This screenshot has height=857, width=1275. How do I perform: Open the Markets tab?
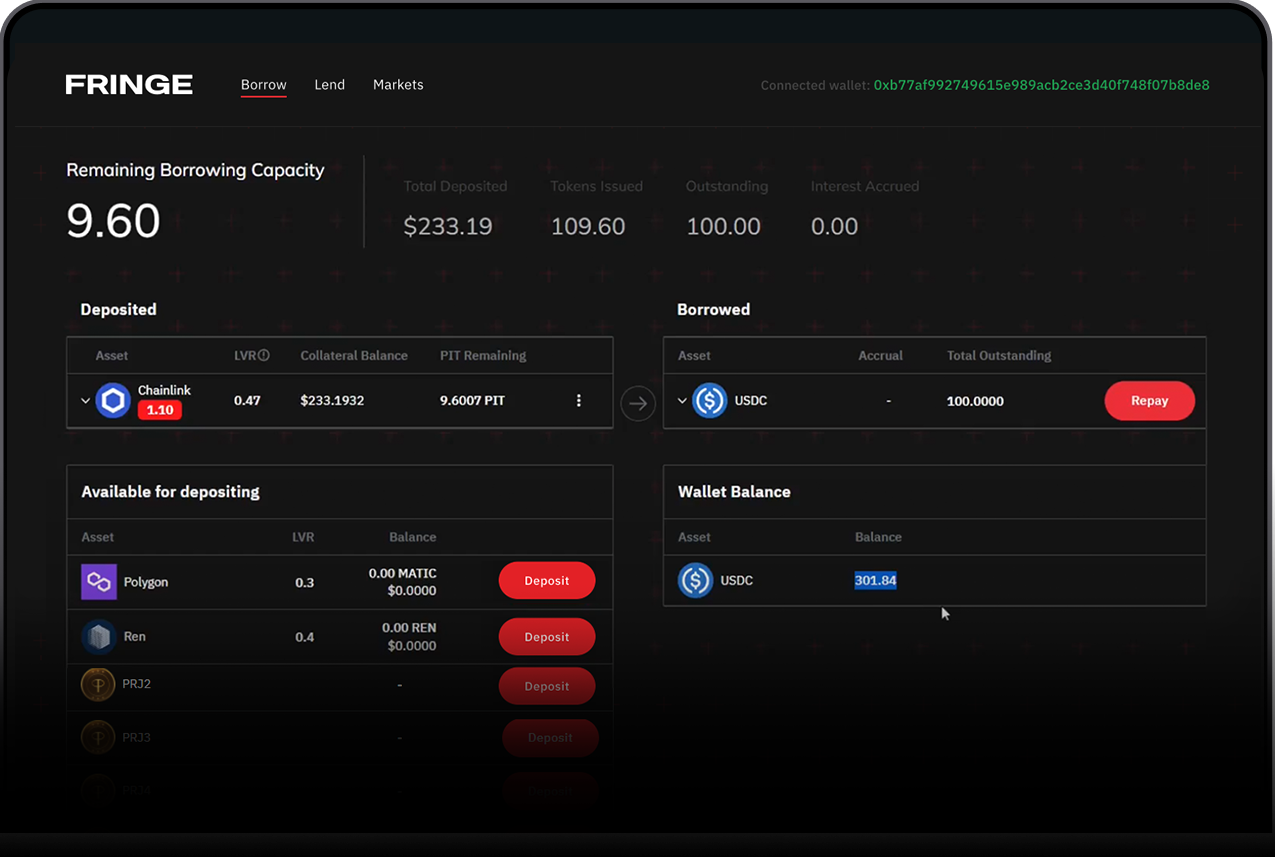(398, 85)
